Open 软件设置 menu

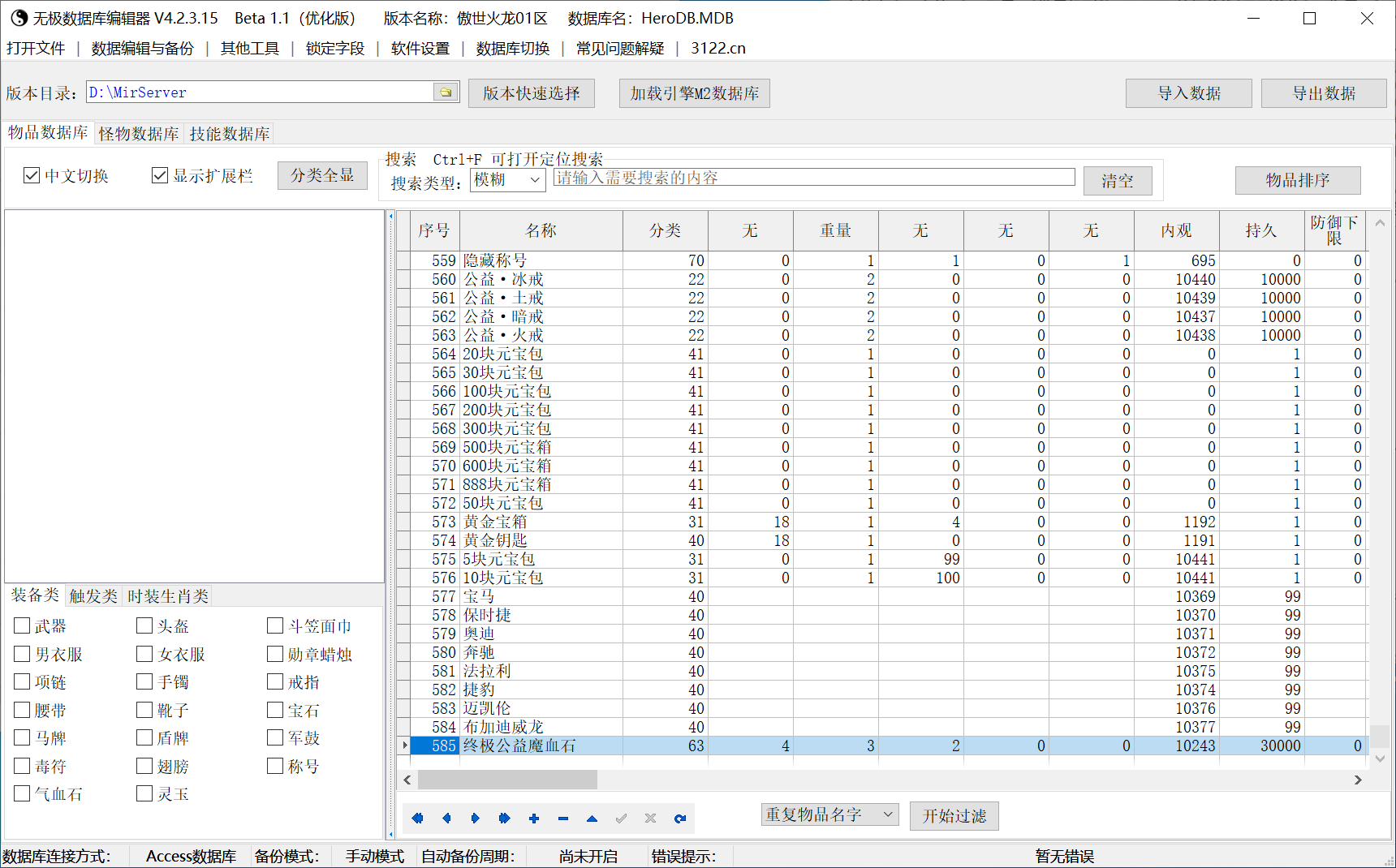[420, 49]
